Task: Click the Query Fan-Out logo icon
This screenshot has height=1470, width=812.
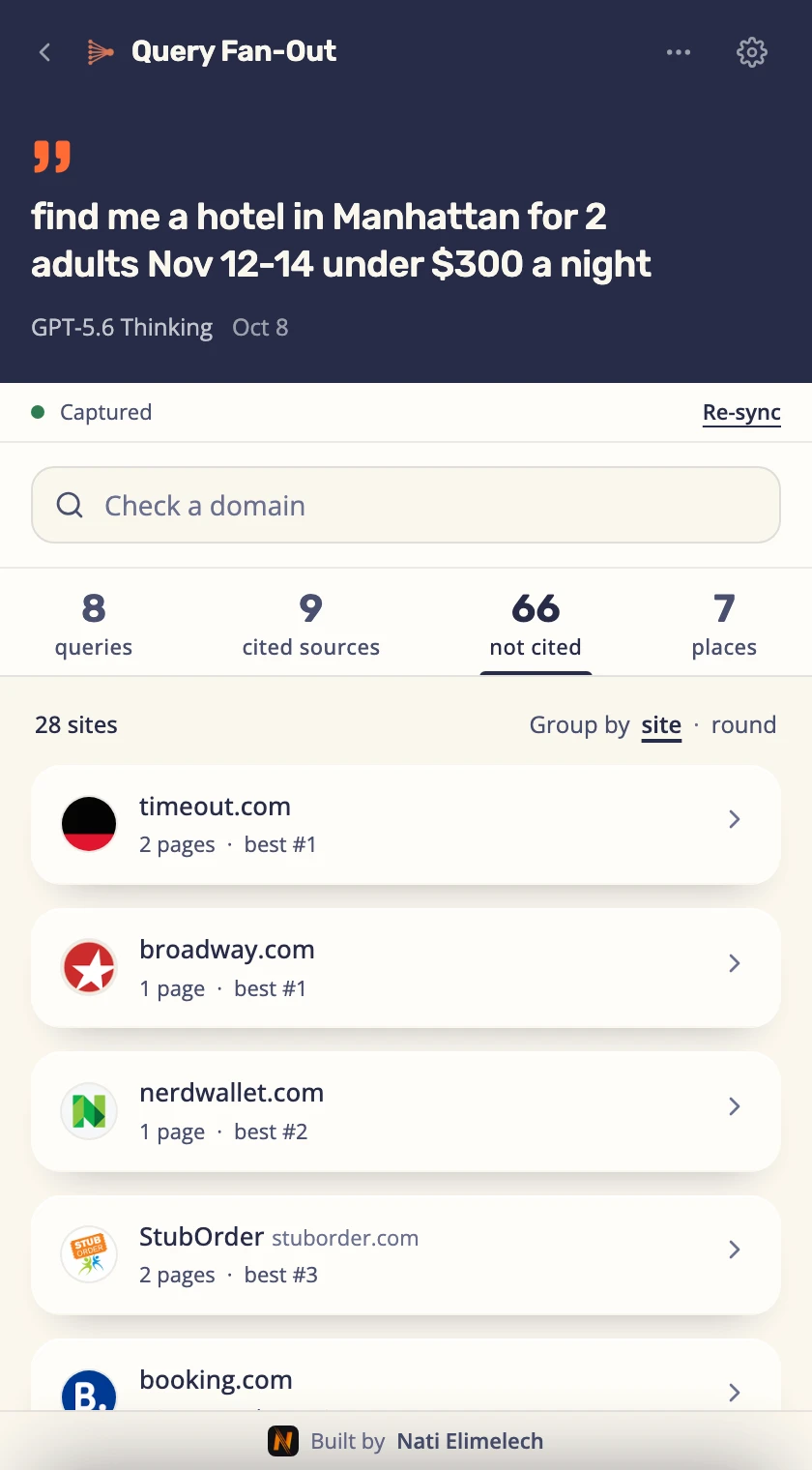Action: pyautogui.click(x=101, y=52)
